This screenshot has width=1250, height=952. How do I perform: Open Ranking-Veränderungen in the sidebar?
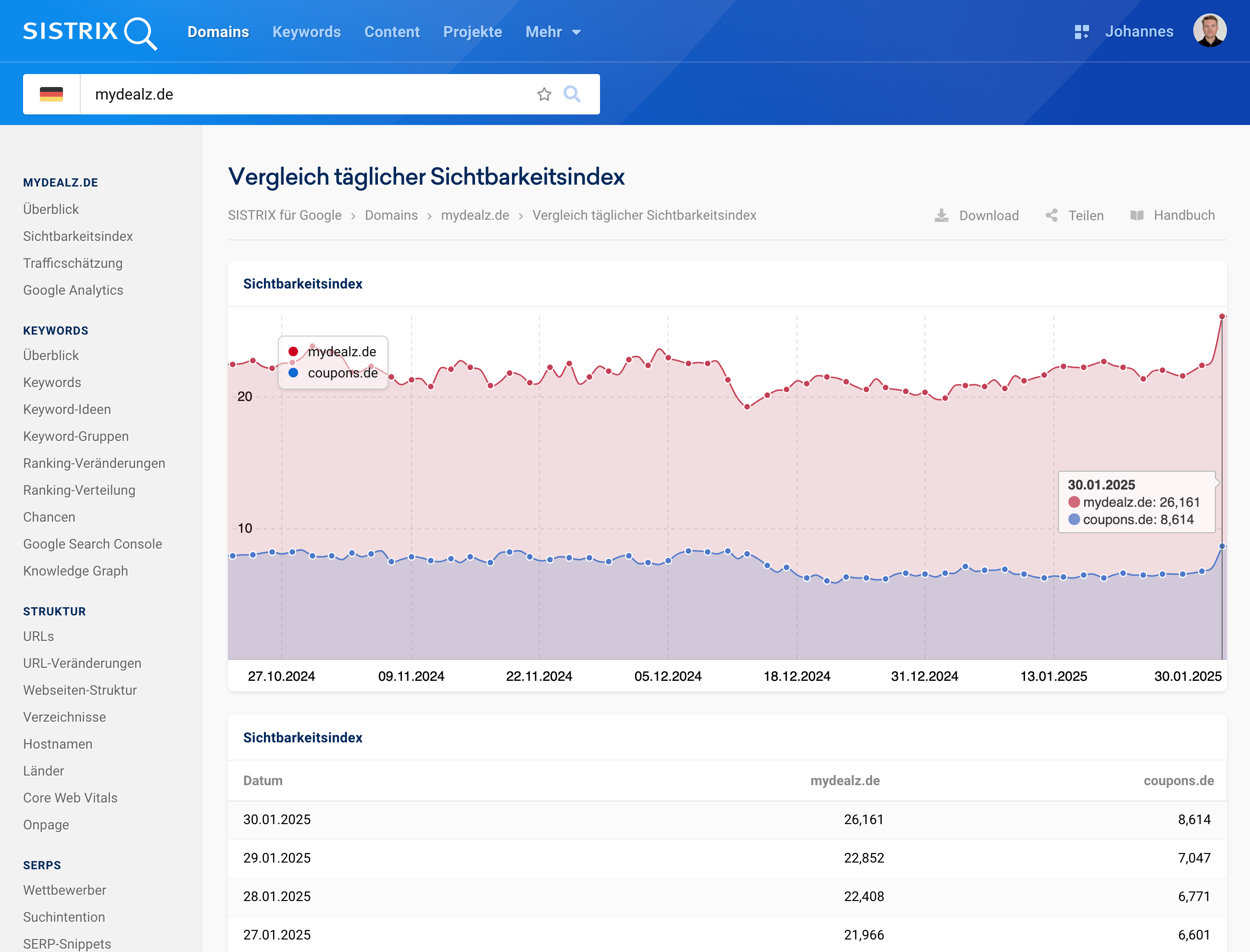[x=94, y=463]
